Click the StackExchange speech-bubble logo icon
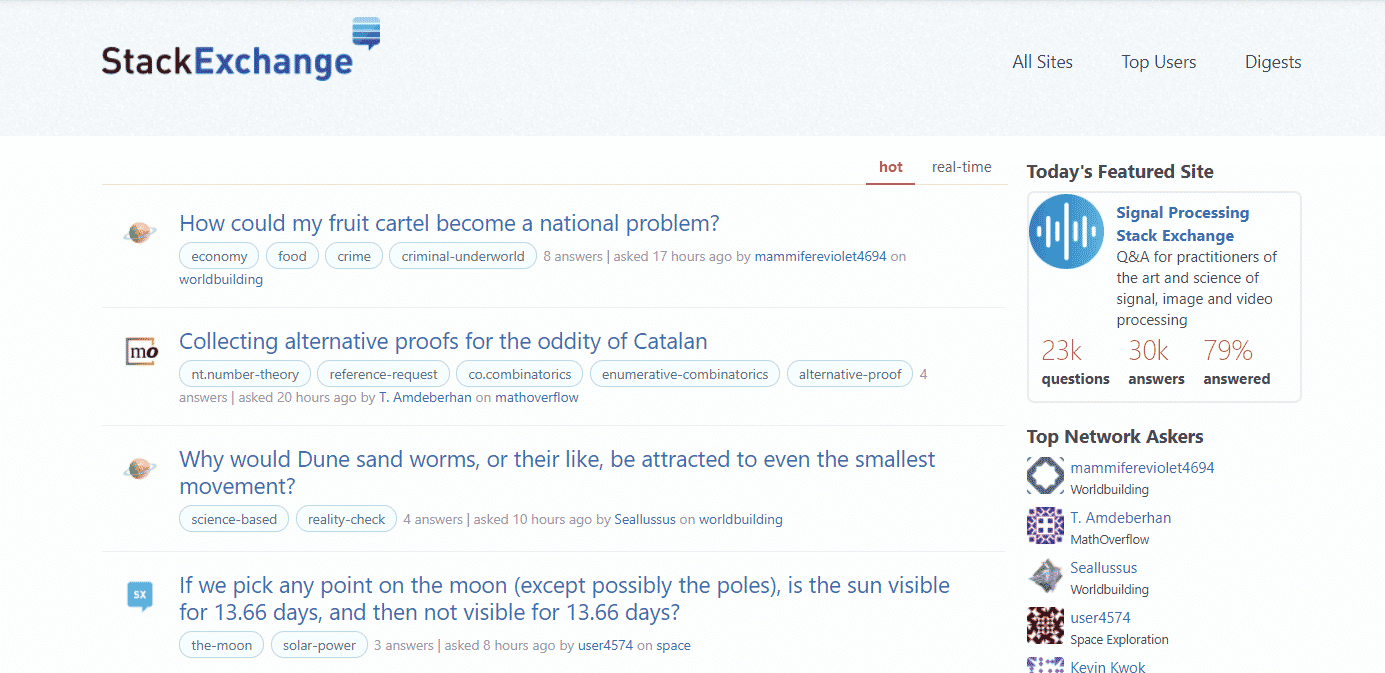This screenshot has height=673, width=1385. [x=367, y=31]
